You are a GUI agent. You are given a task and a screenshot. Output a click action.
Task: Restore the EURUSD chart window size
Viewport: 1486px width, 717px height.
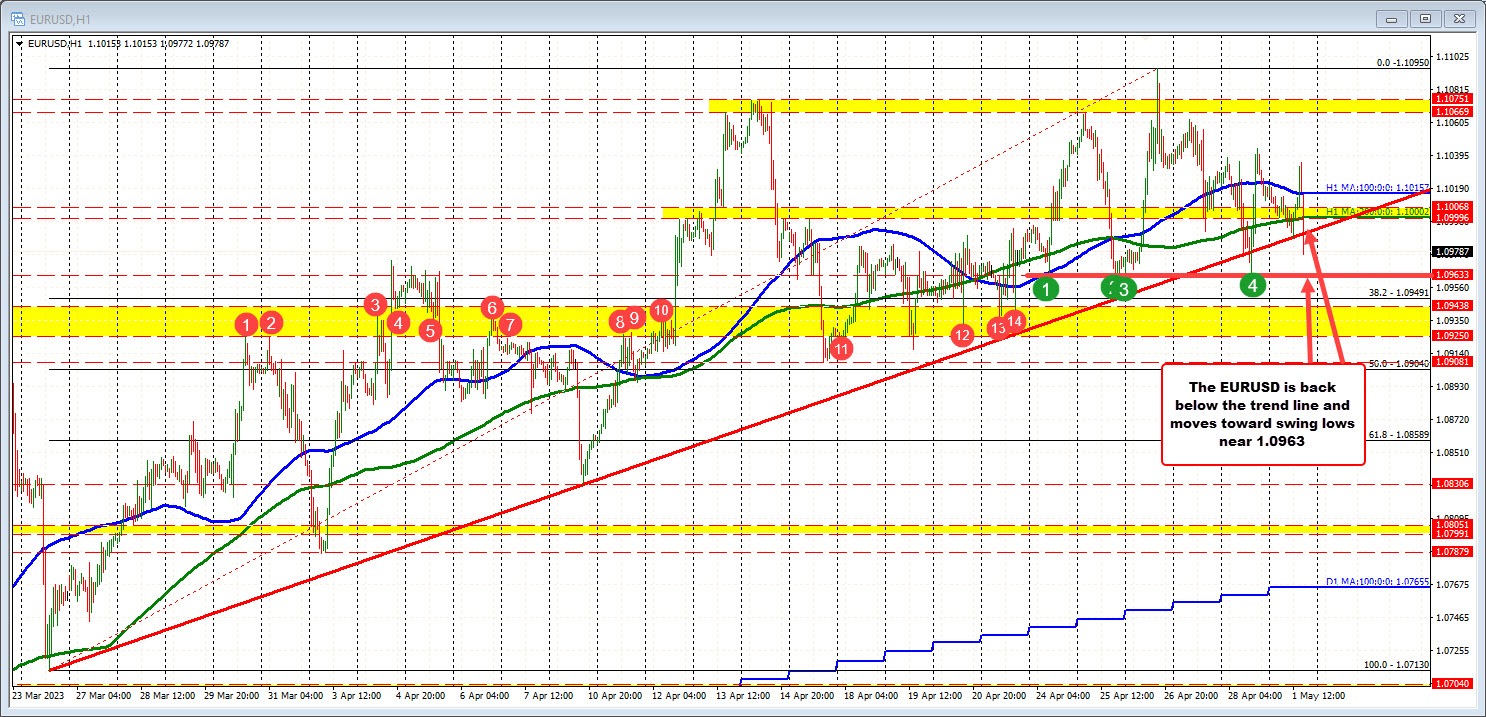click(1425, 18)
